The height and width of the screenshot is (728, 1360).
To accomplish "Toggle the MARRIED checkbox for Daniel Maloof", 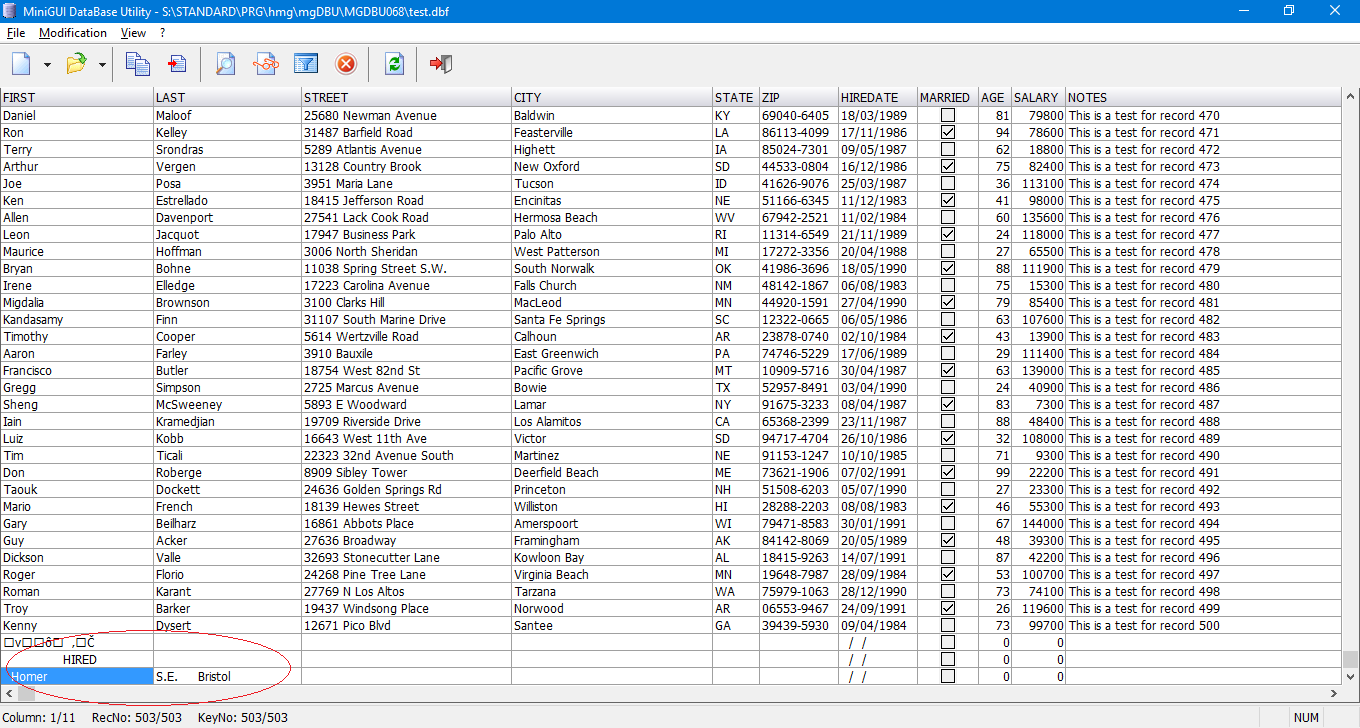I will coord(948,116).
